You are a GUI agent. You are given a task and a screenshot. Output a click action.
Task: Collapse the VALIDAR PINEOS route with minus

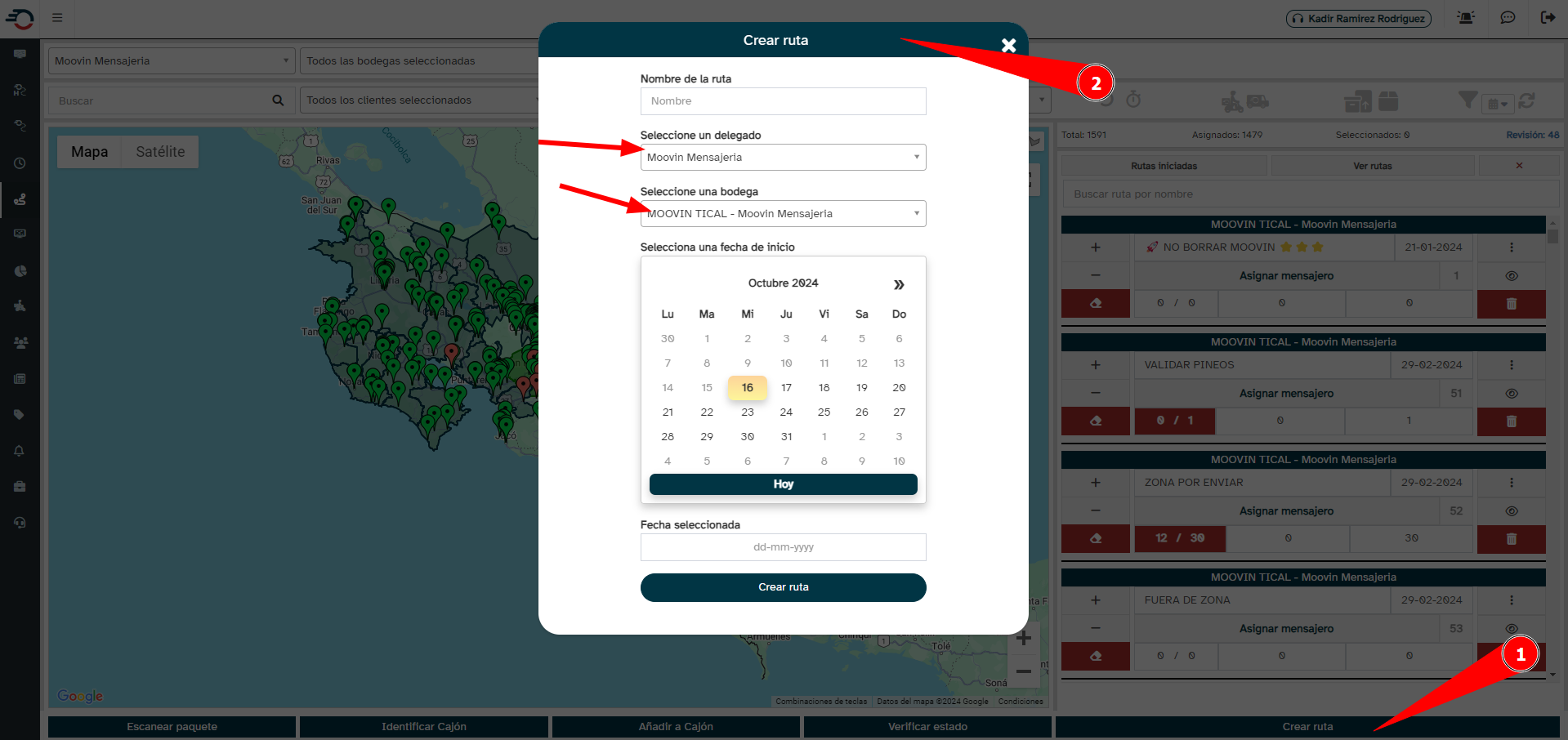tap(1096, 394)
